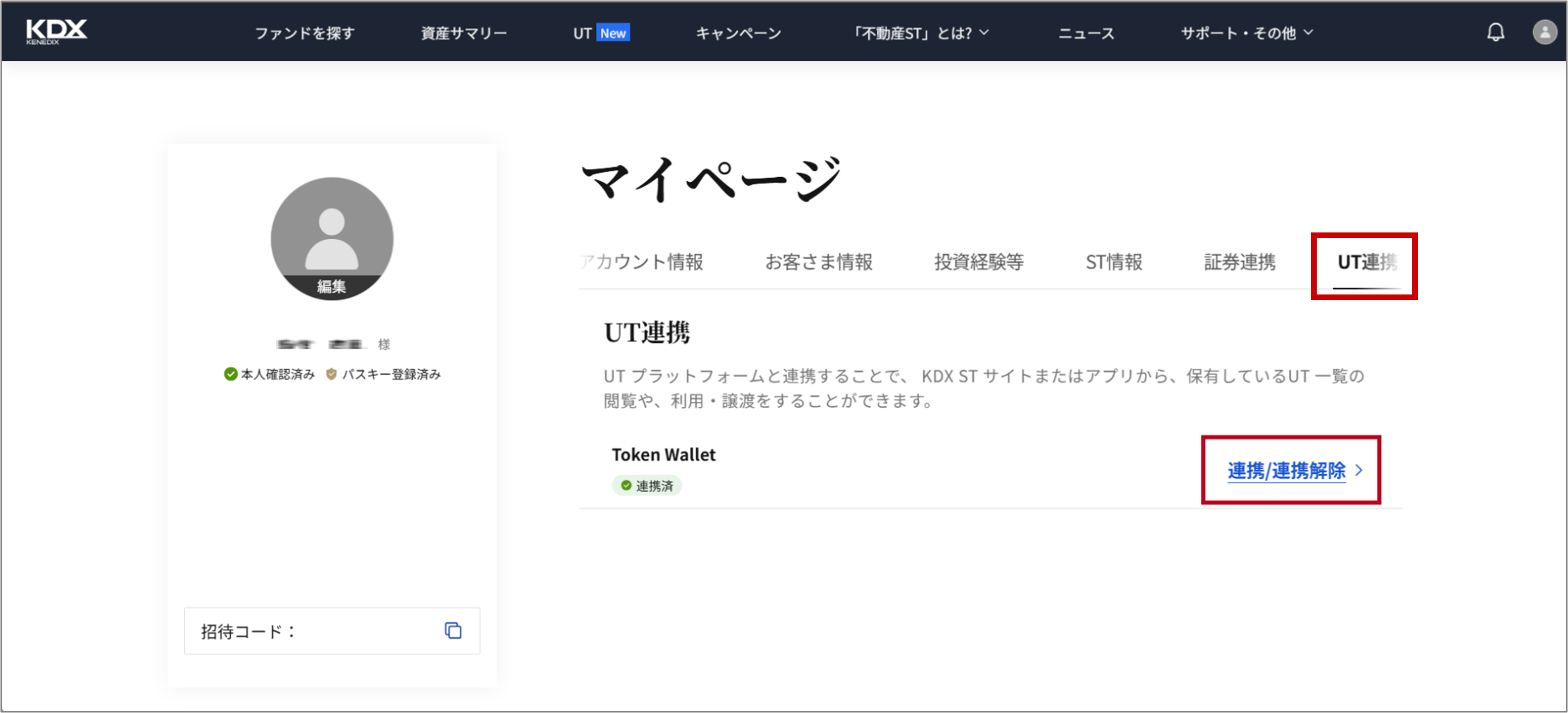
Task: Click the Token Wallet label
Action: point(663,454)
